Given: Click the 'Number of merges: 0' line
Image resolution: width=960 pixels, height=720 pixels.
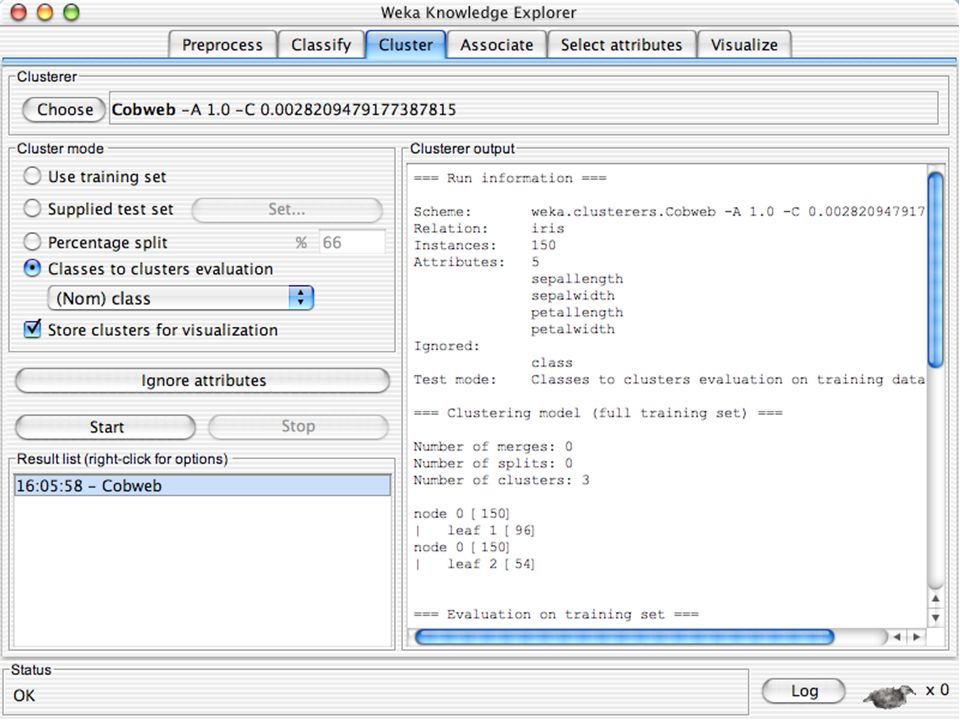Looking at the screenshot, I should (493, 446).
